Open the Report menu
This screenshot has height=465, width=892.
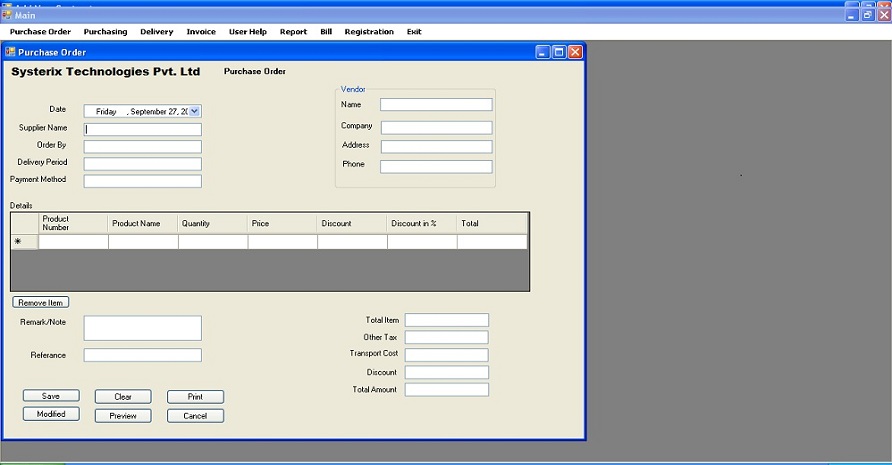[293, 32]
